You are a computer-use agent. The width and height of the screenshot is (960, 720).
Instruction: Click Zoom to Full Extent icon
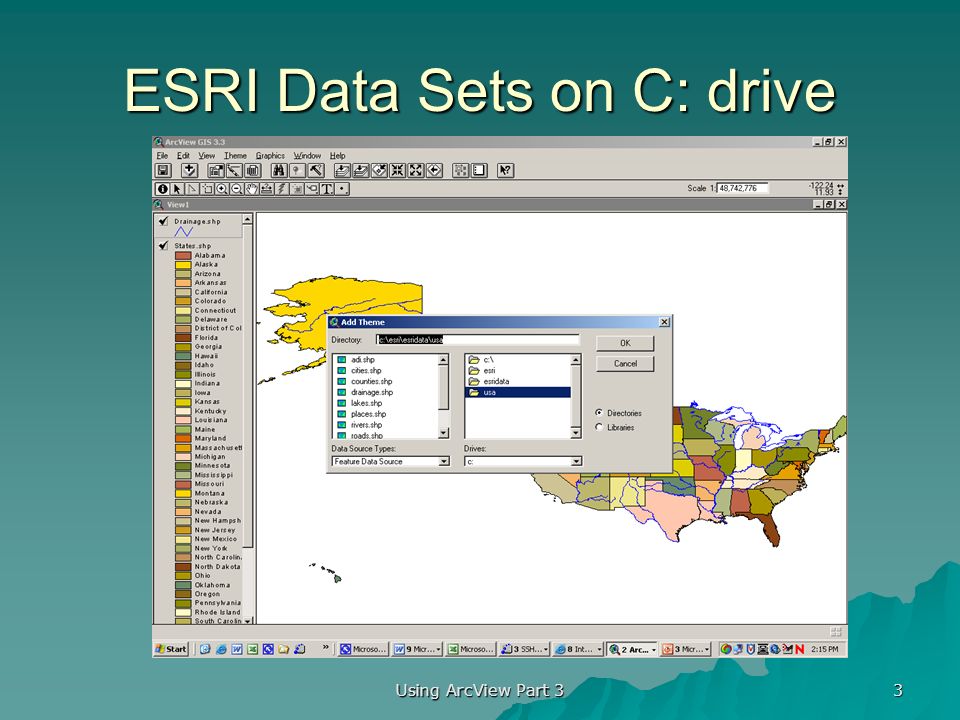coord(343,171)
